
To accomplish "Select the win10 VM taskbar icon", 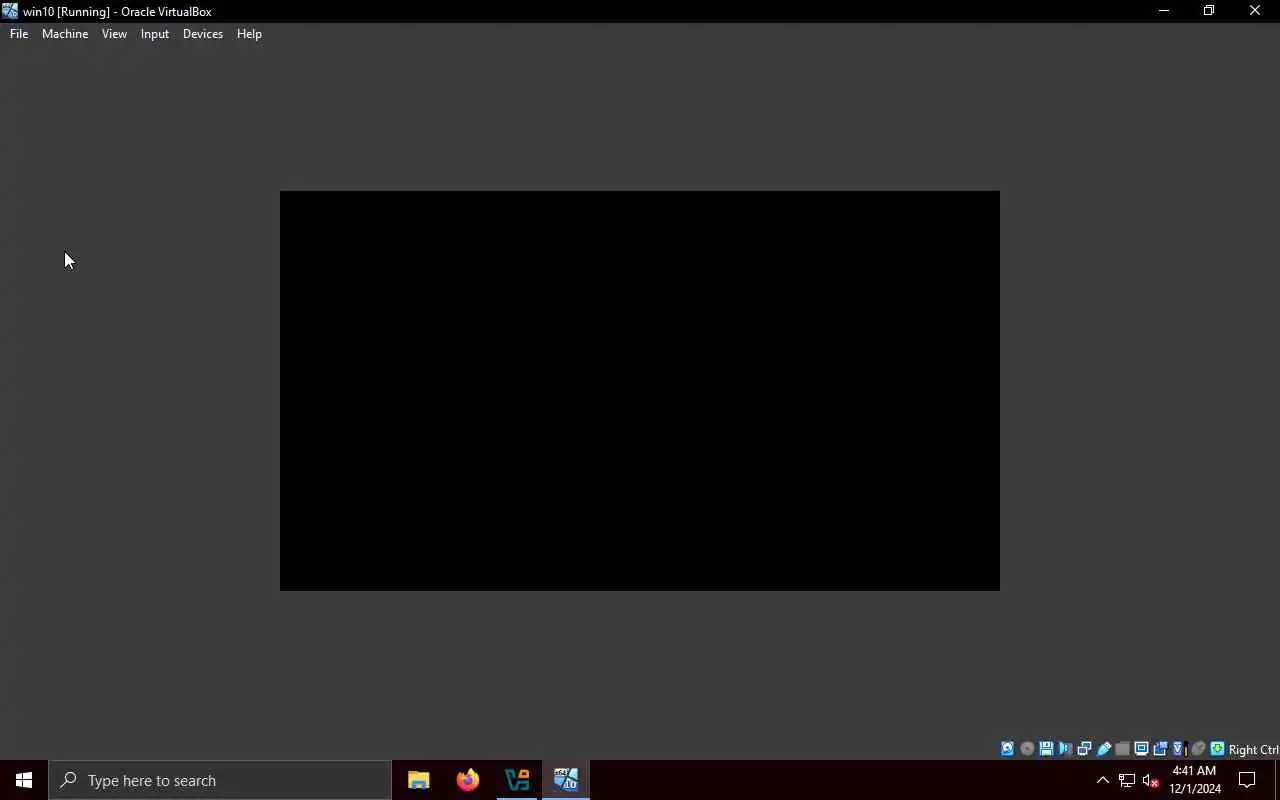I will coord(566,780).
